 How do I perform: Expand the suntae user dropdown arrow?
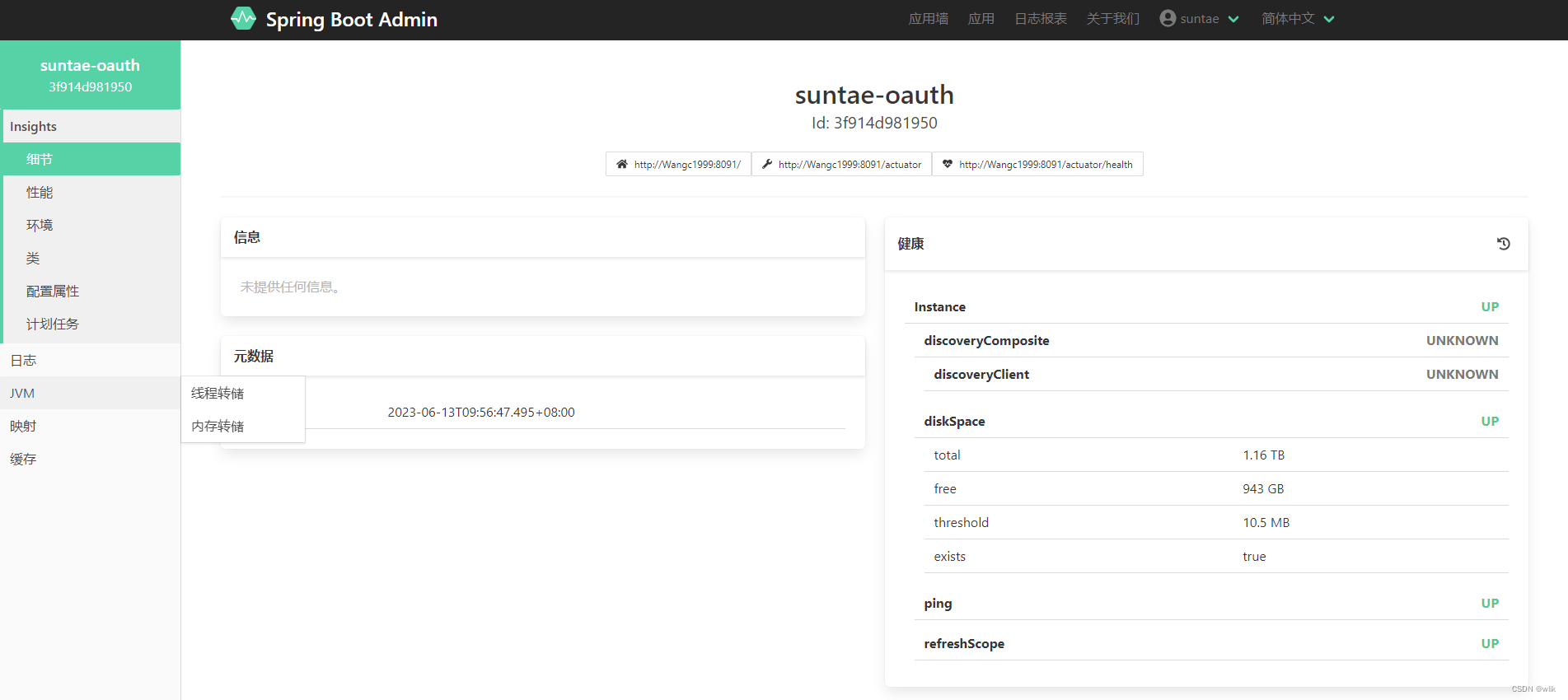[x=1233, y=19]
